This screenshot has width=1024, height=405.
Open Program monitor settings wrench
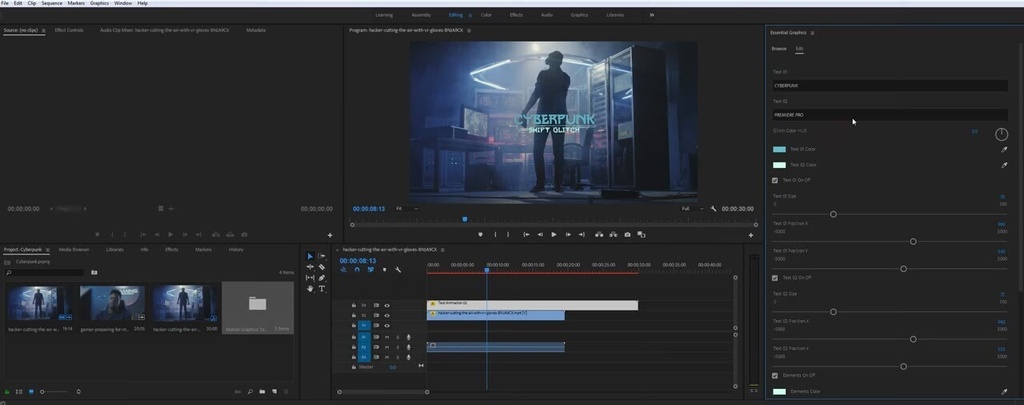[x=714, y=209]
